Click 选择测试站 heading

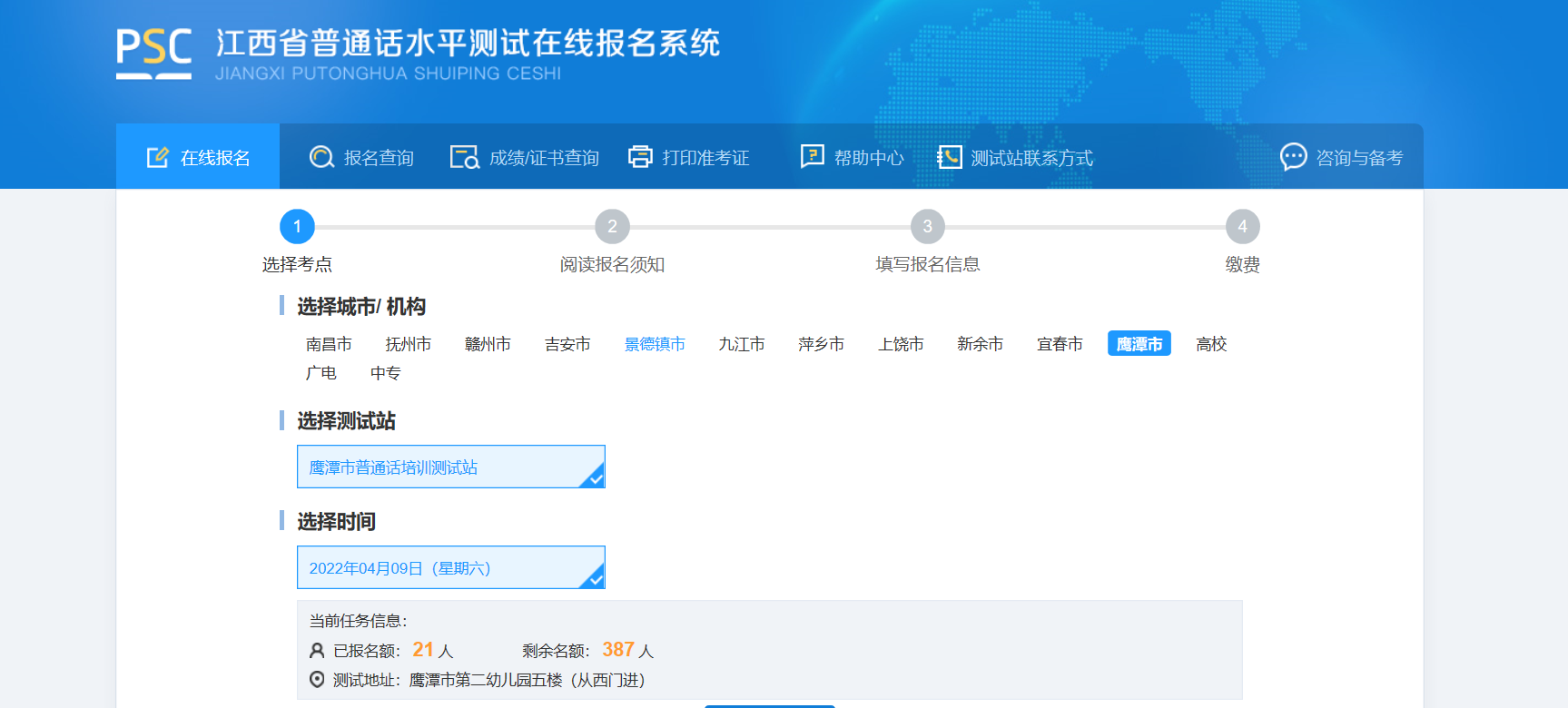(x=346, y=421)
